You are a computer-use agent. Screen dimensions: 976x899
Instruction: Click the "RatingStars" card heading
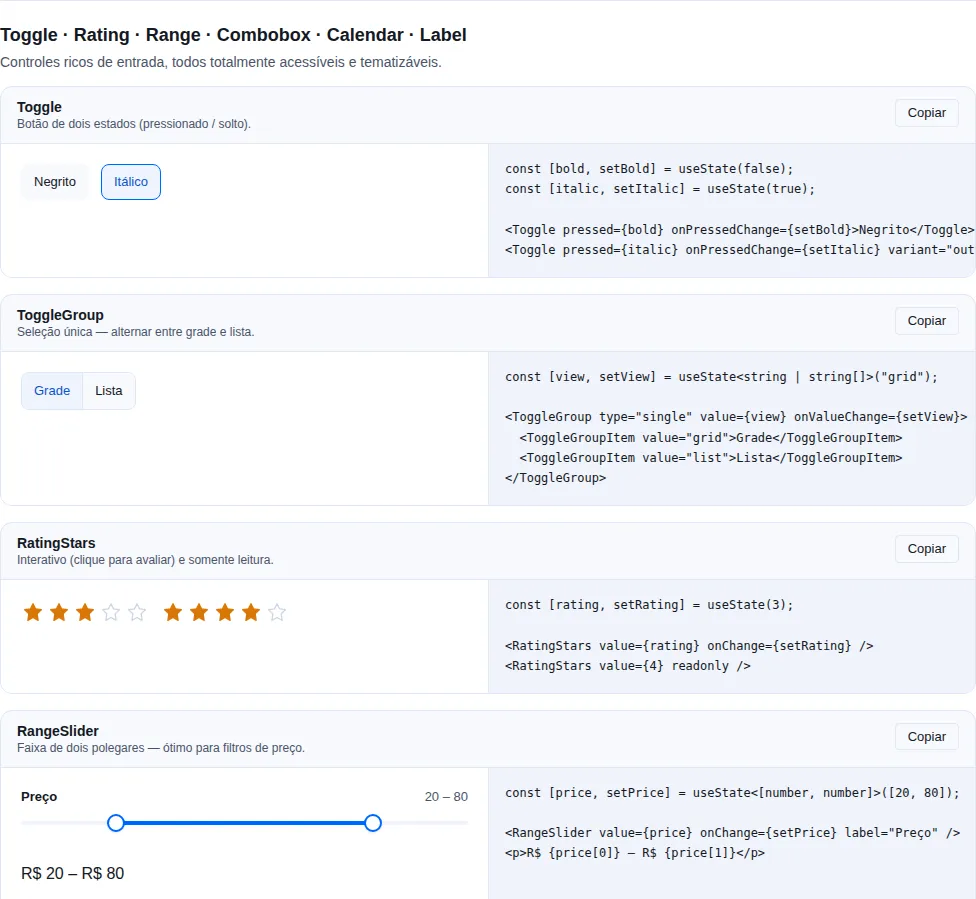[56, 543]
